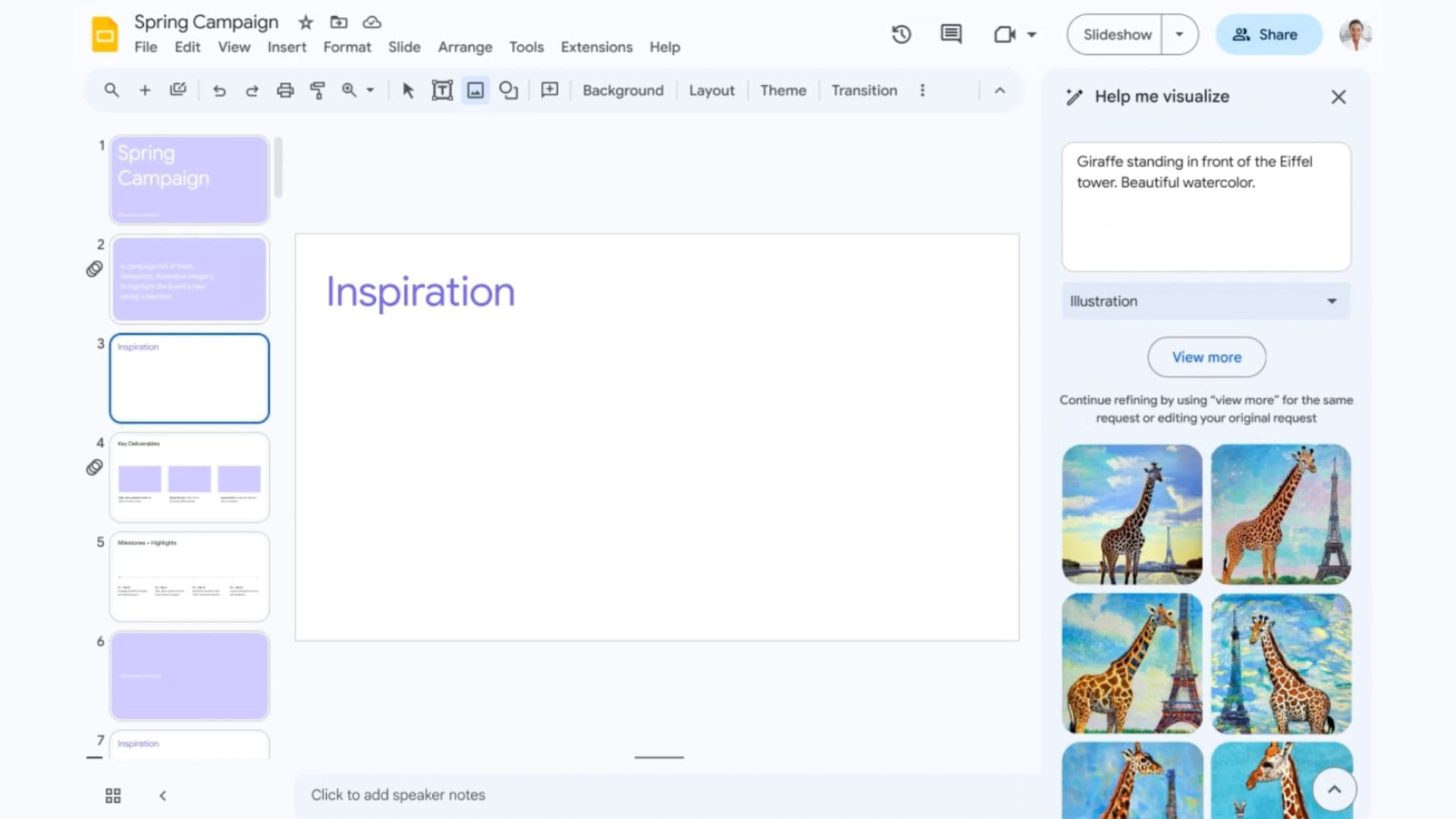Click the Transition tab
The image size is (1456, 819).
pos(864,90)
